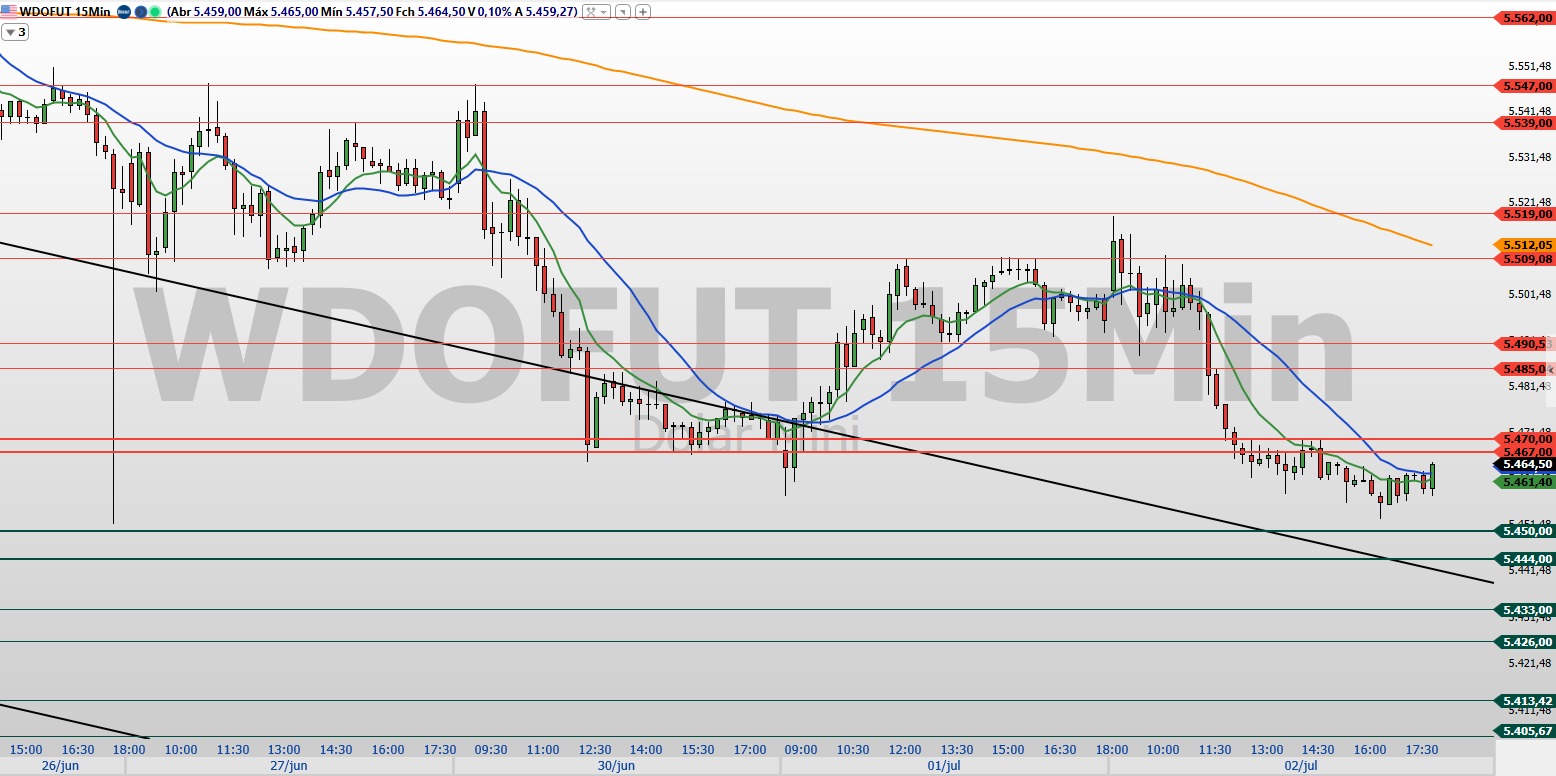Click the 27/jun date segment on timeline
The image size is (1556, 776).
pos(288,766)
